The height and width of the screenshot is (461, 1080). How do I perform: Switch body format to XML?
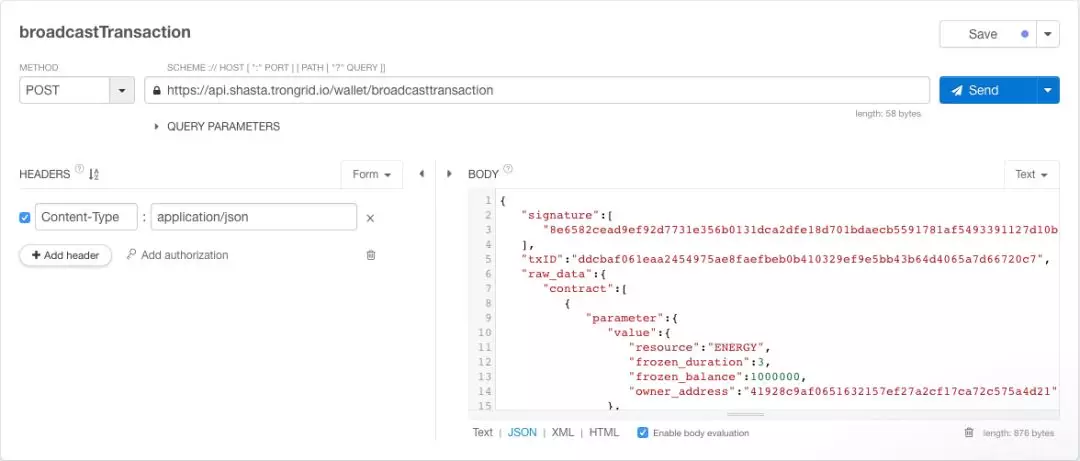(563, 433)
